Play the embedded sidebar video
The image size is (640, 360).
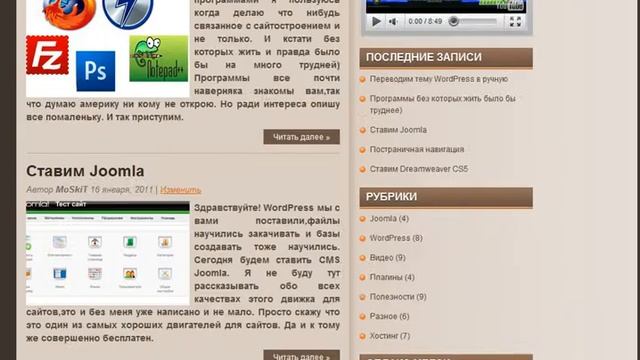point(376,21)
